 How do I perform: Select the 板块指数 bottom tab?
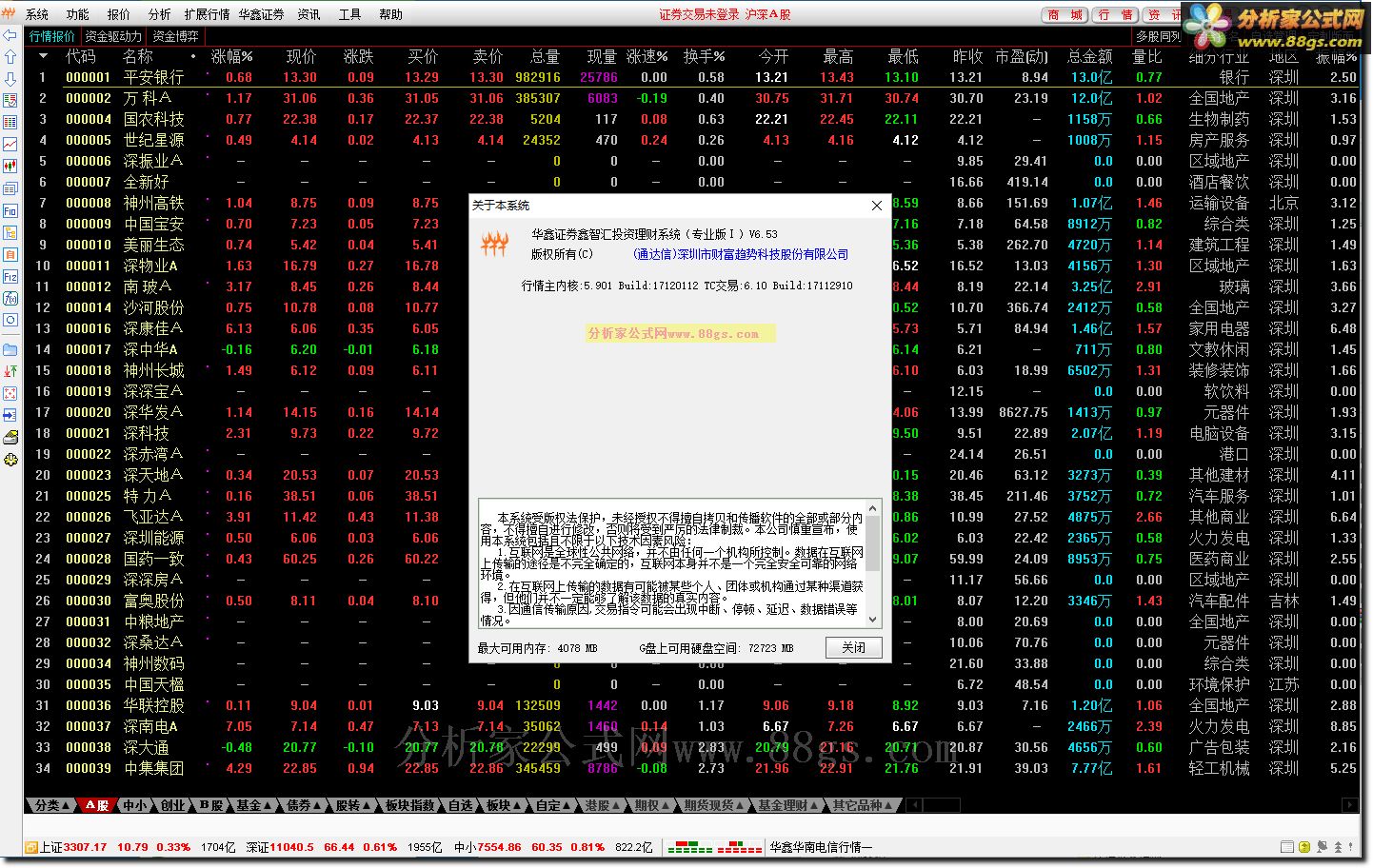coord(410,805)
